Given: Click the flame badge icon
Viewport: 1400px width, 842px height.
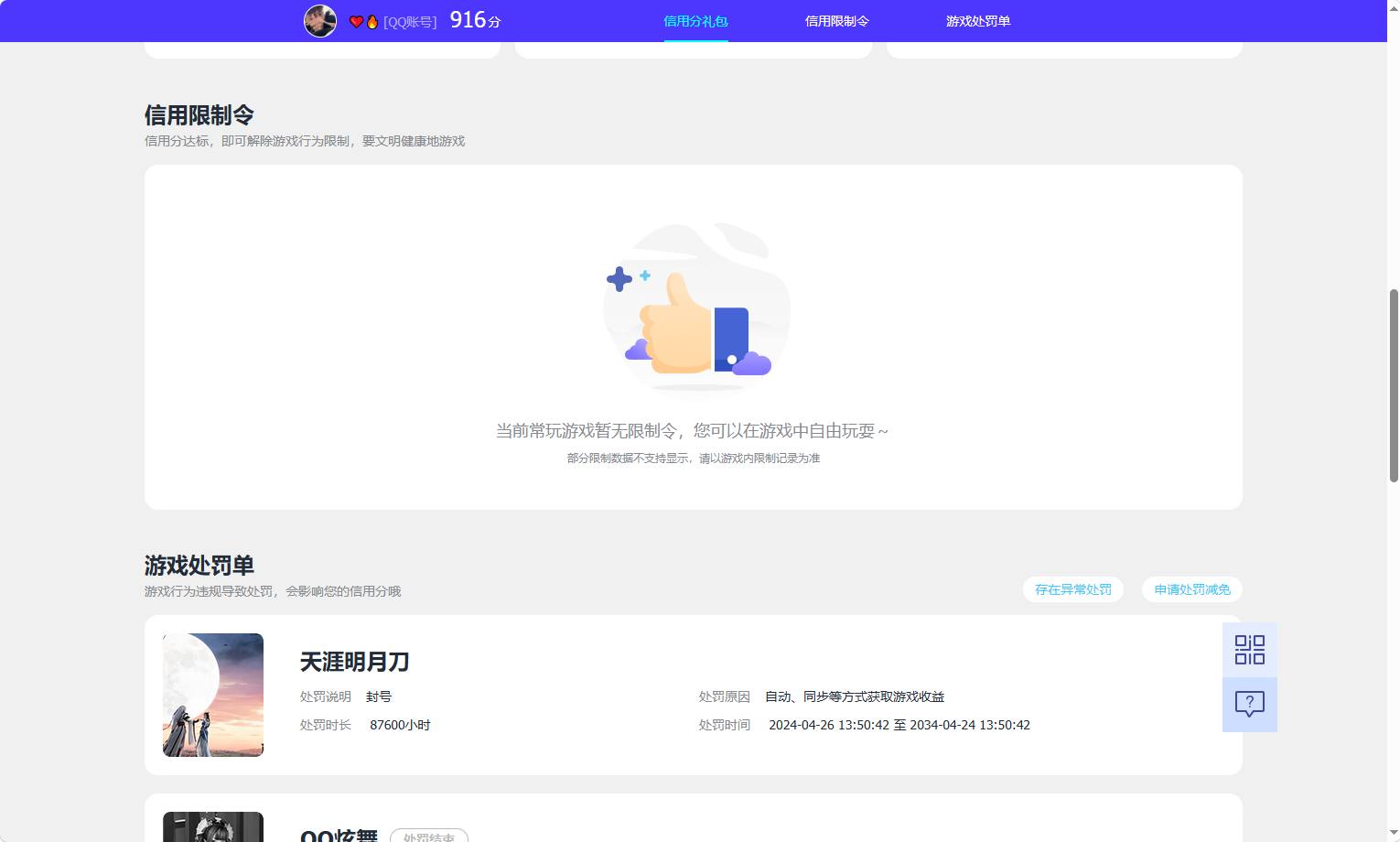Looking at the screenshot, I should coord(372,21).
